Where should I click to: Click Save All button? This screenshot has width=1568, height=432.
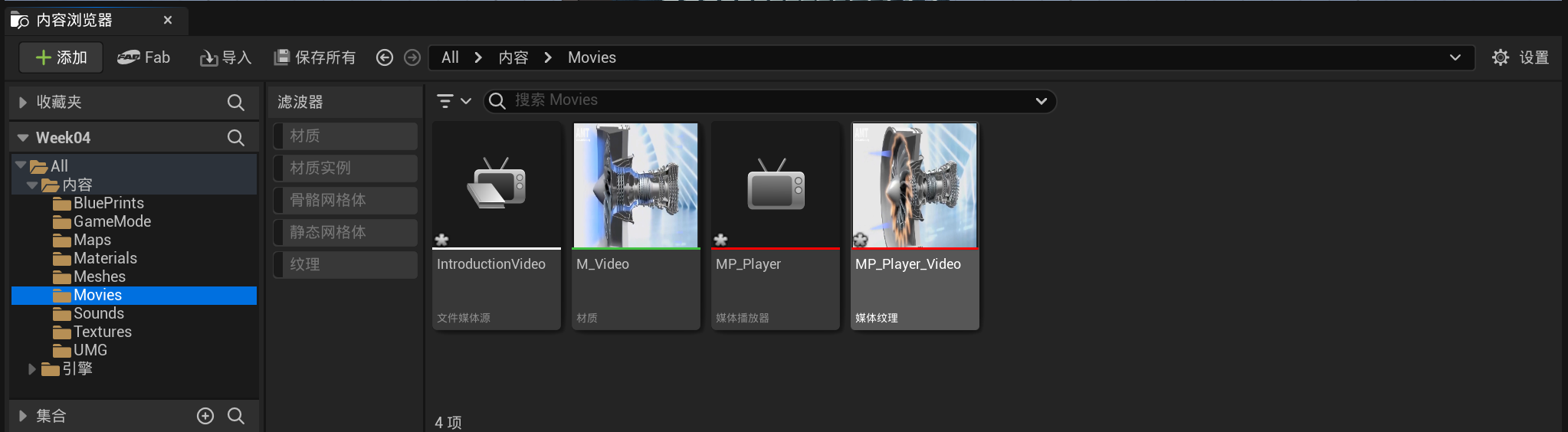[315, 57]
